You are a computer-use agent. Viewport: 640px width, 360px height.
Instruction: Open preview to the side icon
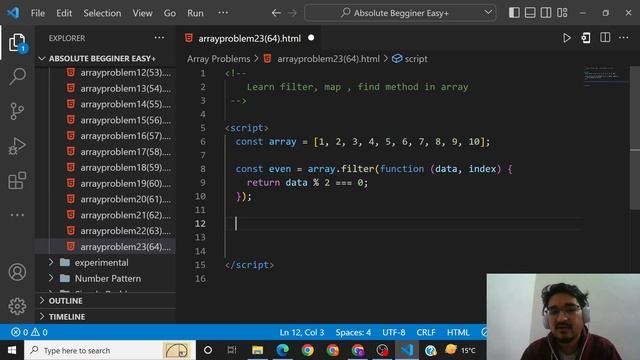pos(586,38)
